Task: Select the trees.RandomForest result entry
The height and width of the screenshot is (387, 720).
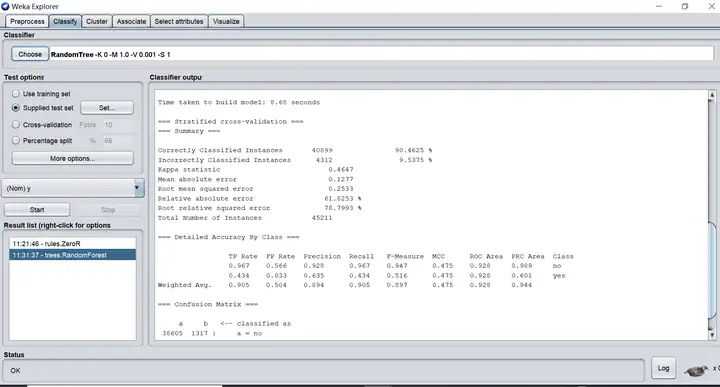Action: [73, 255]
